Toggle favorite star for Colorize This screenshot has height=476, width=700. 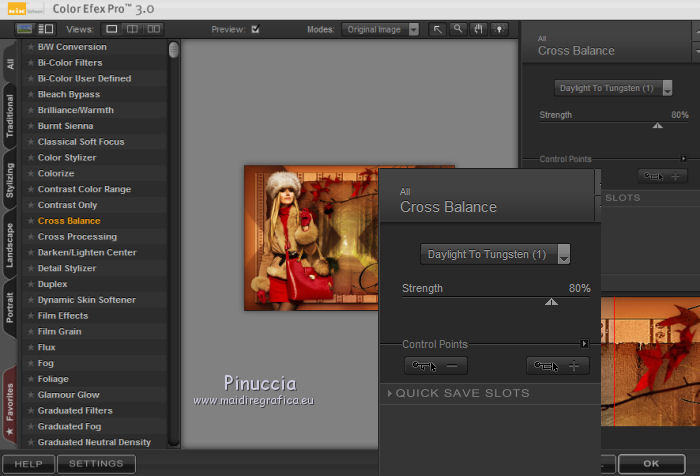point(30,173)
